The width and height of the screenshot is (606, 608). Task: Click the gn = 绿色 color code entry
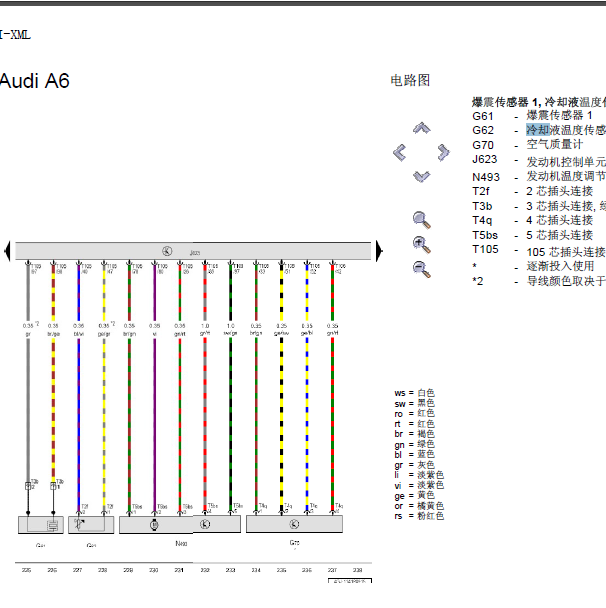[x=414, y=444]
